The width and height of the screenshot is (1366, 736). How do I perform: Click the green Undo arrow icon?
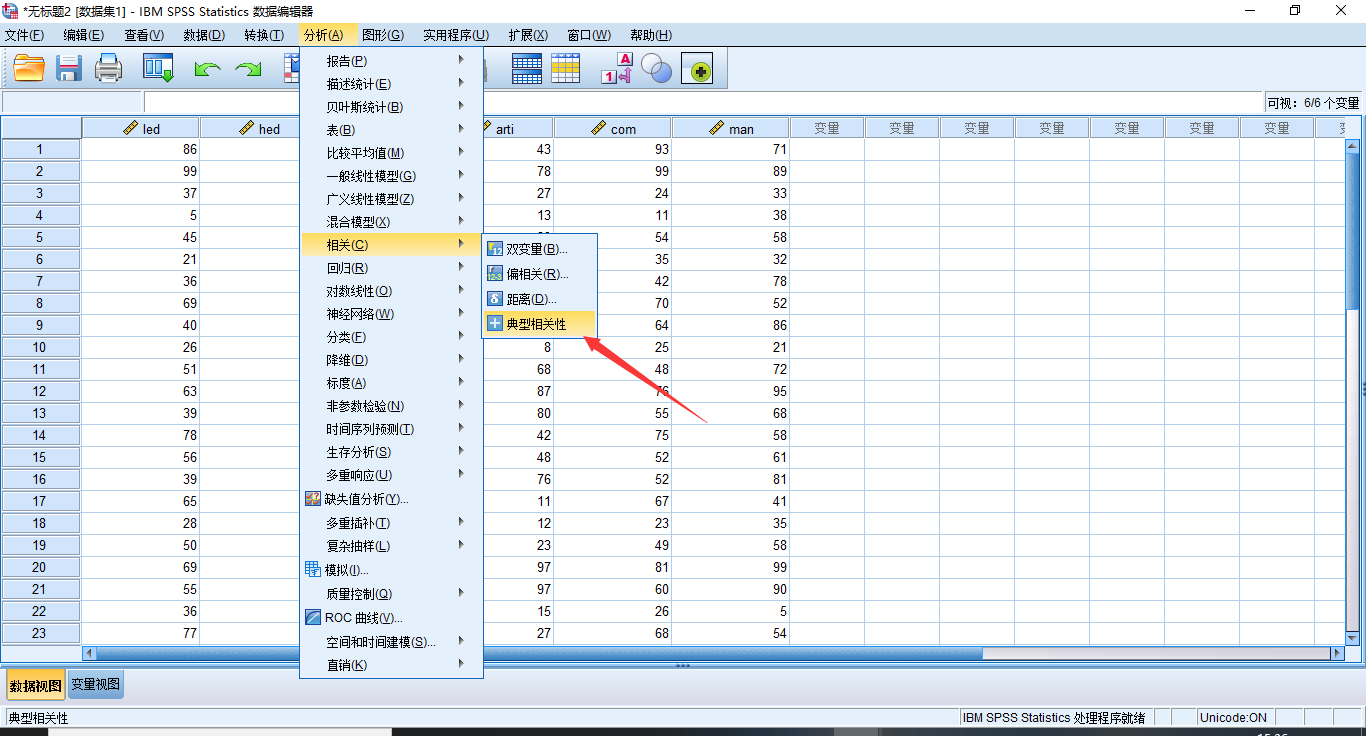click(207, 69)
